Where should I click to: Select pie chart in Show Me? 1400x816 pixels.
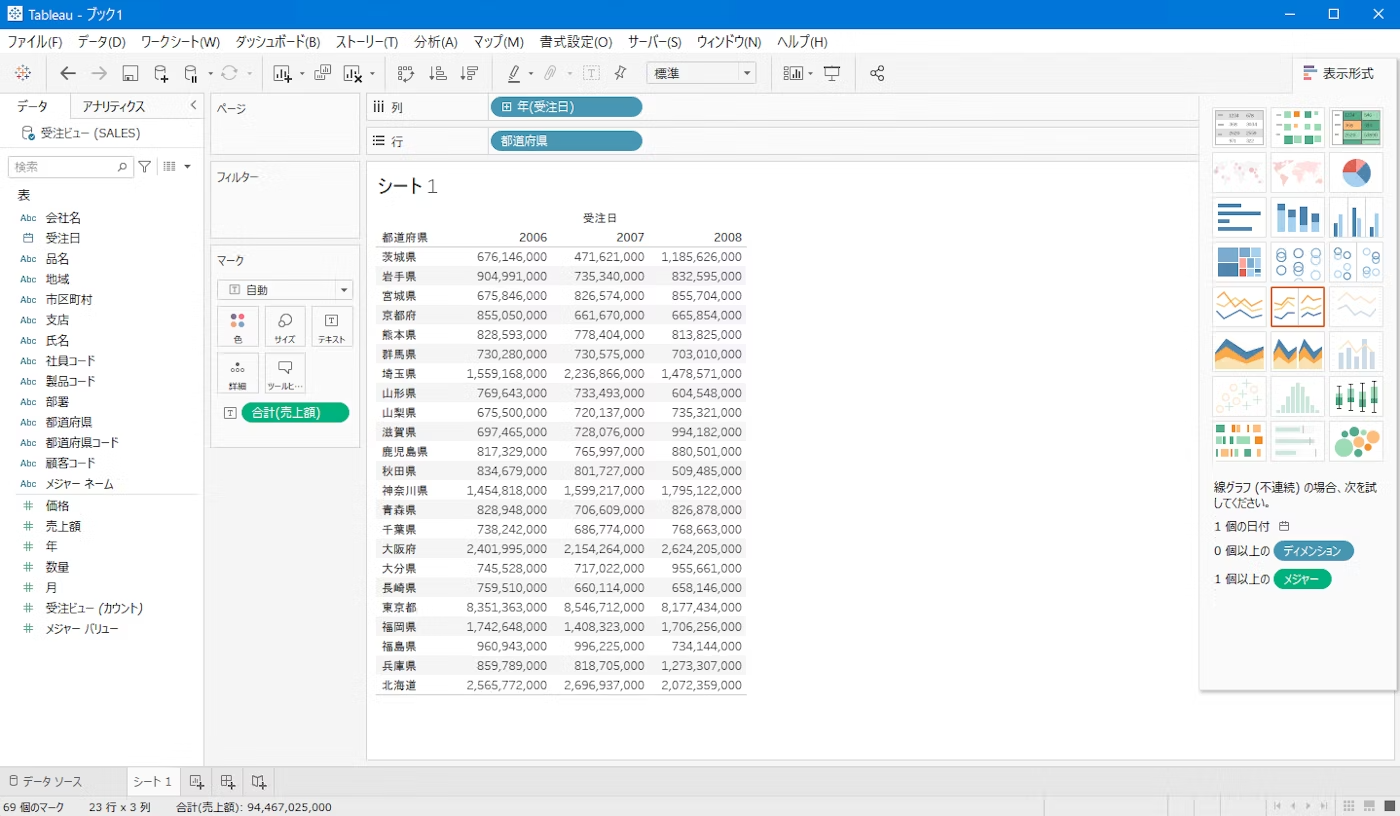click(1355, 172)
